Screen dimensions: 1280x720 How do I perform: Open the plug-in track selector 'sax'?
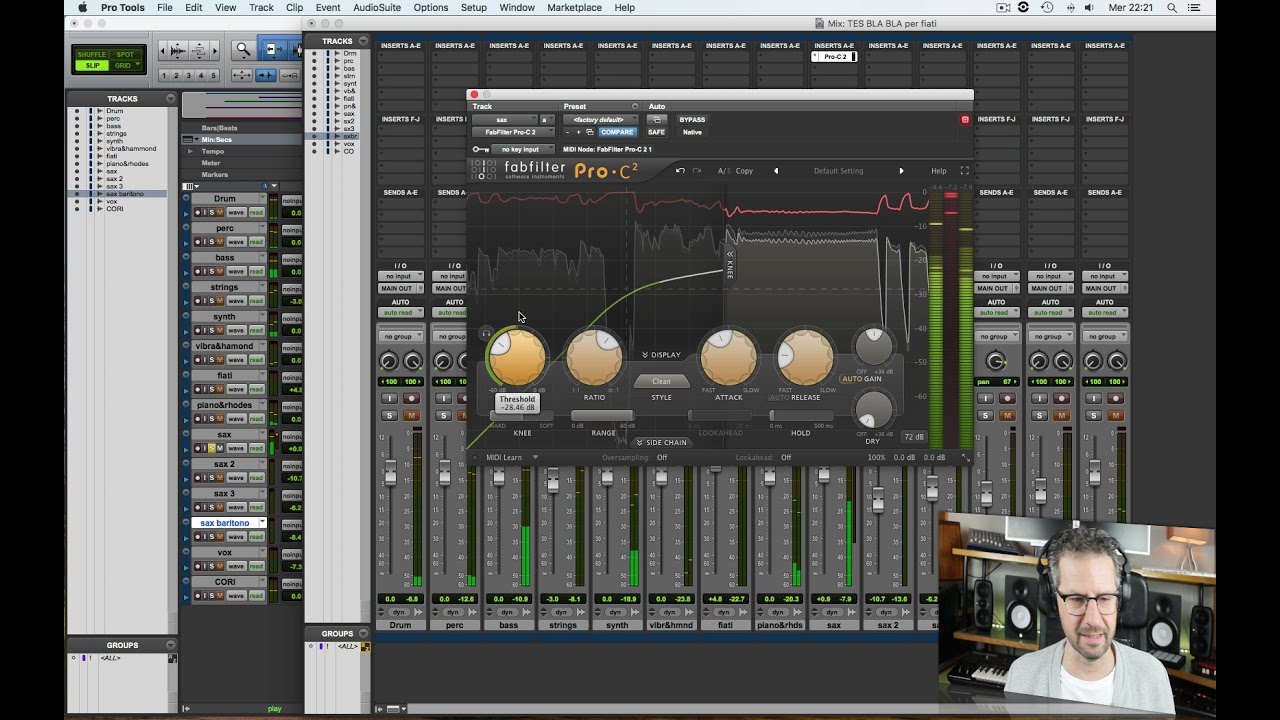[x=505, y=119]
